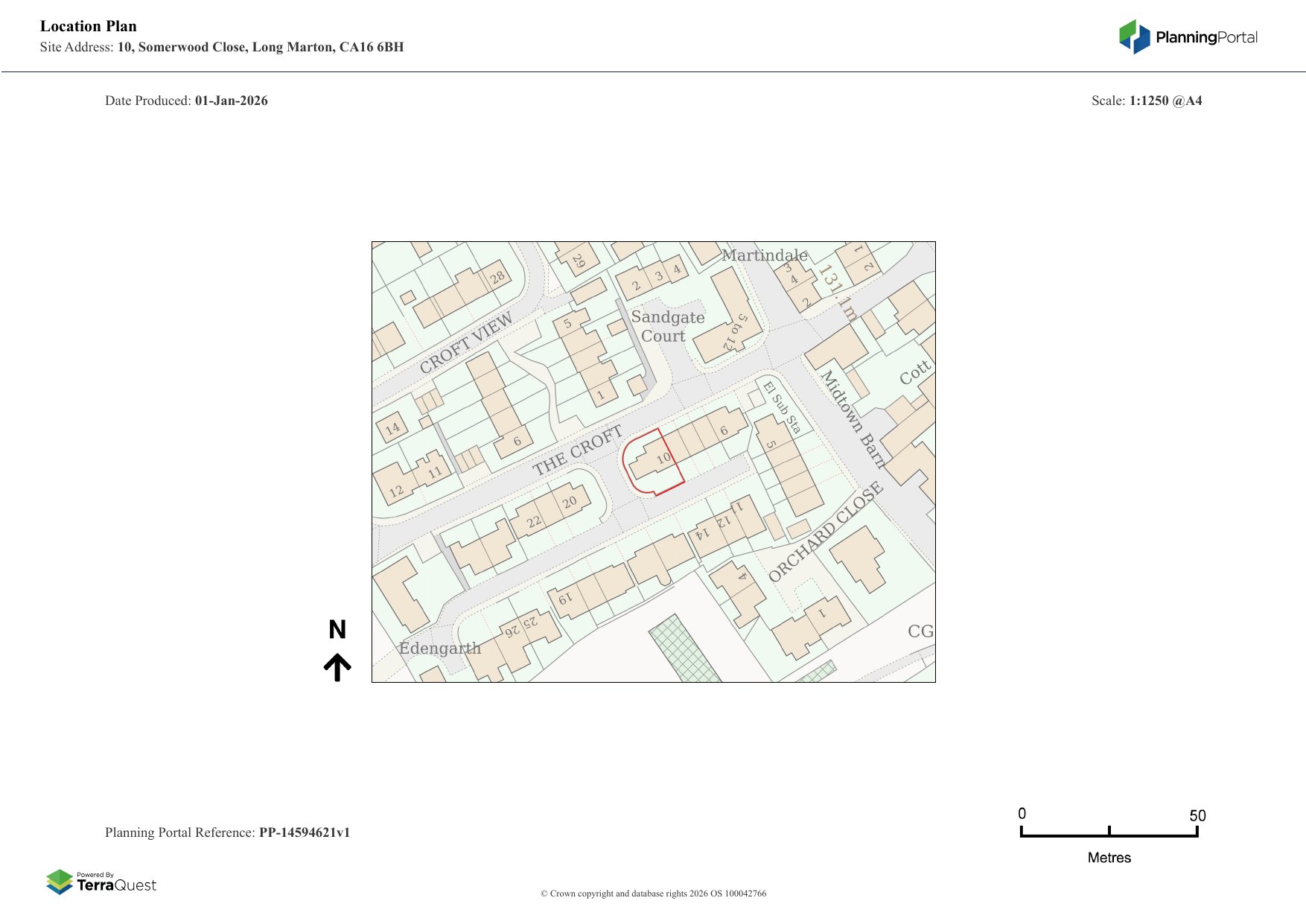The image size is (1306, 924).
Task: Click the Crown copyright notice text
Action: point(654,893)
